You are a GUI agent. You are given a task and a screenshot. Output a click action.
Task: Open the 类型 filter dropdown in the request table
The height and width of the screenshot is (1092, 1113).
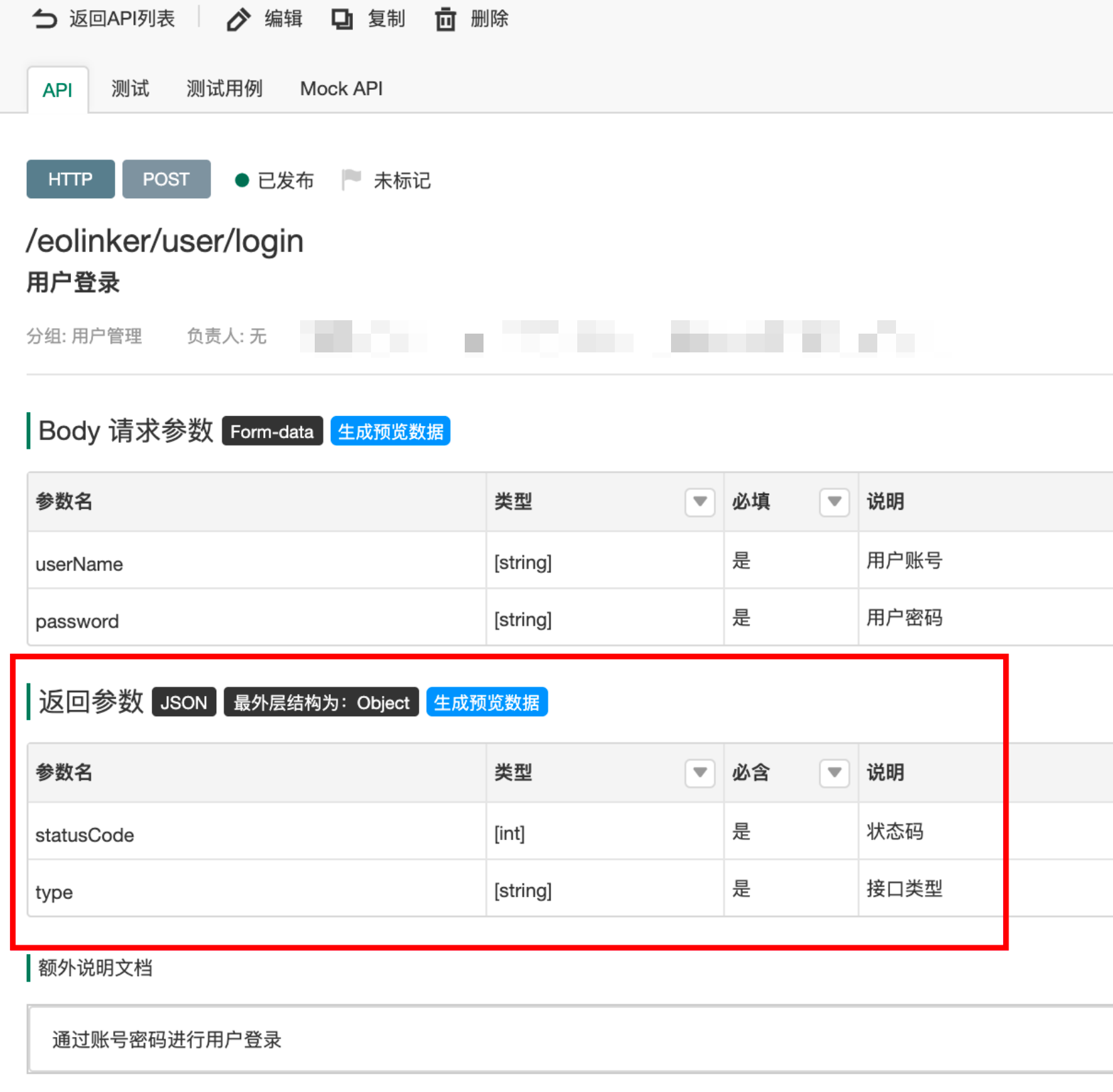[700, 502]
